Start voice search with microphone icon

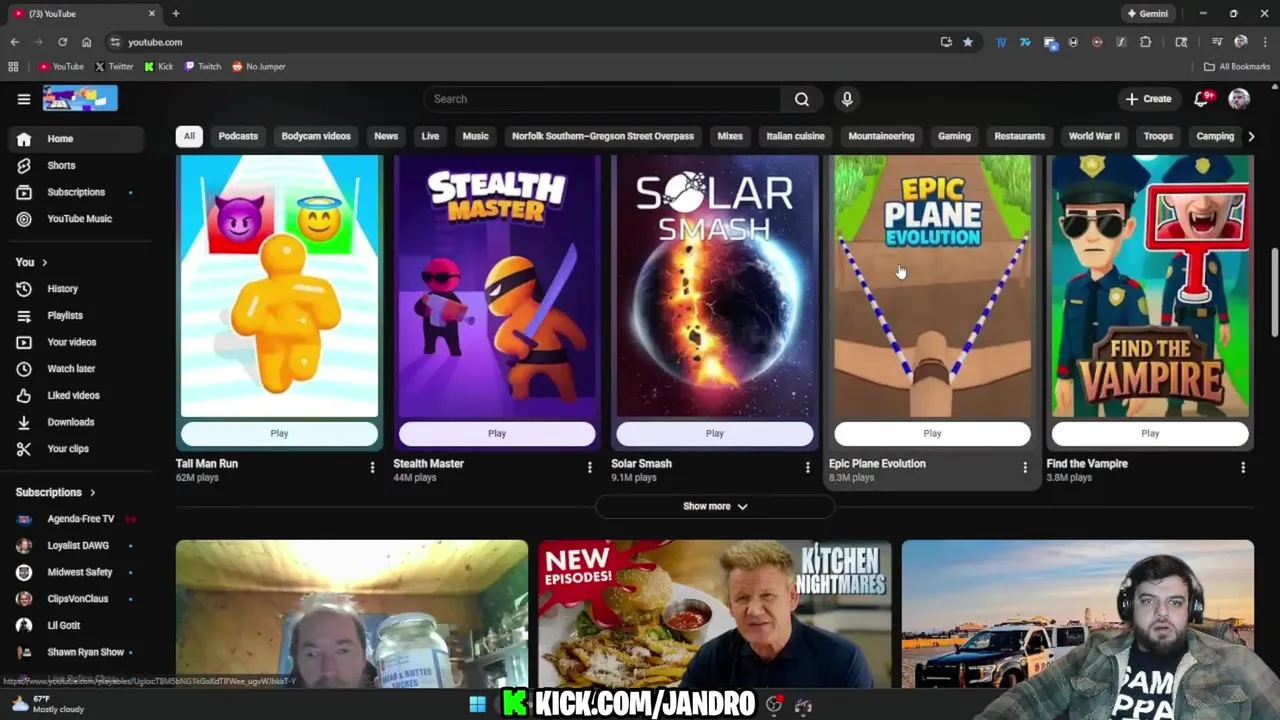(x=847, y=99)
